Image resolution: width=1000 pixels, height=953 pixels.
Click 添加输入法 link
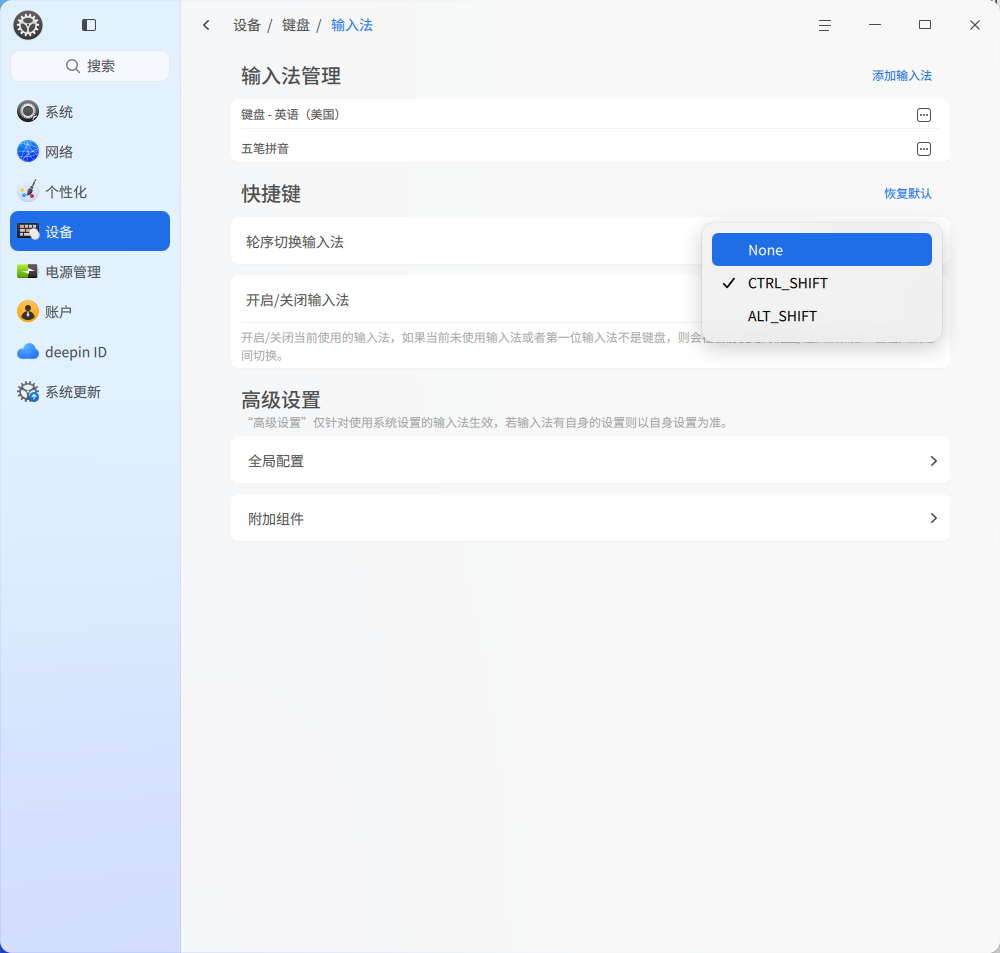[x=901, y=75]
